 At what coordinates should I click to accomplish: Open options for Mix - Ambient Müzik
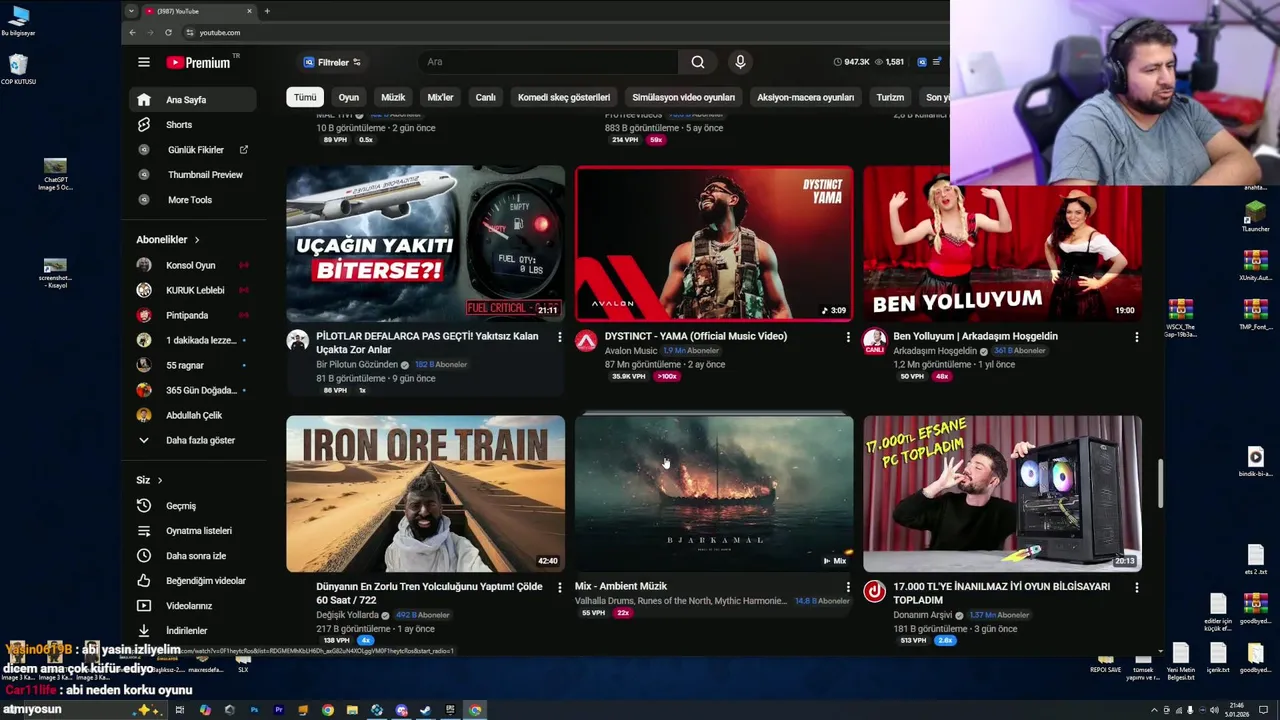tap(848, 587)
